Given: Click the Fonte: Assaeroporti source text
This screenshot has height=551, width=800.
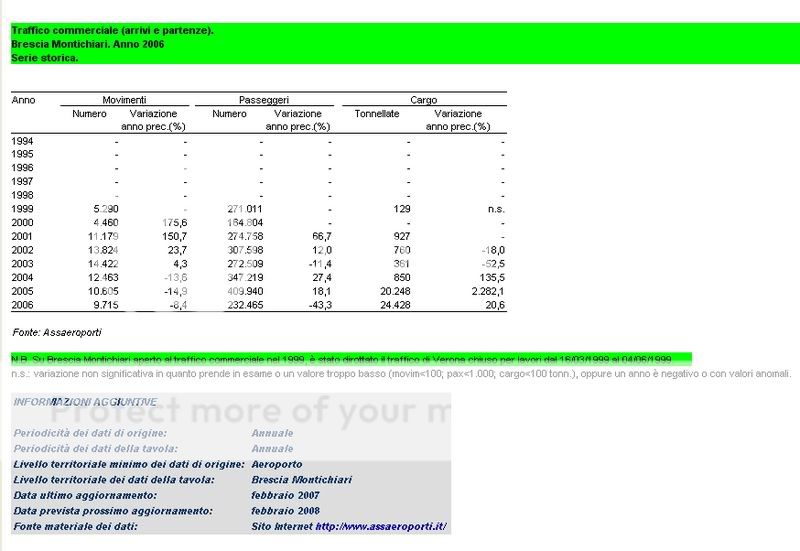Looking at the screenshot, I should 56,331.
